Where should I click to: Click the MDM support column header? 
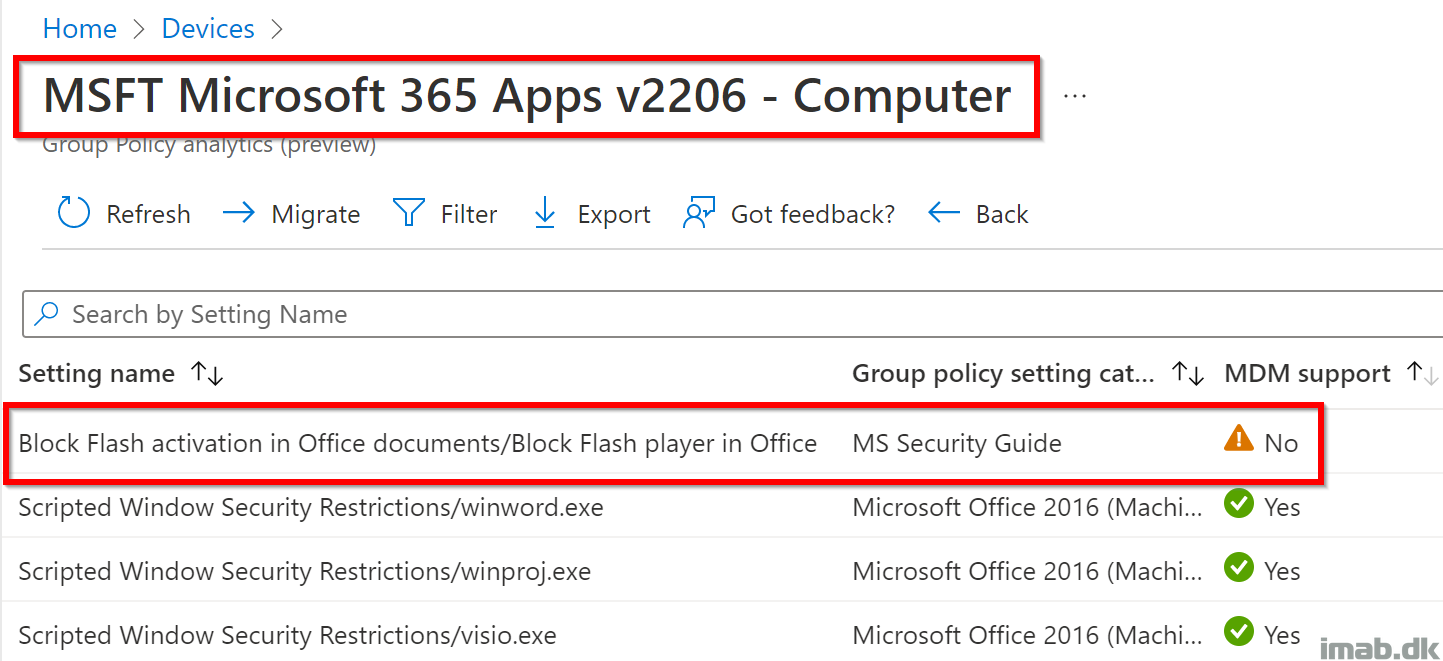click(1307, 374)
